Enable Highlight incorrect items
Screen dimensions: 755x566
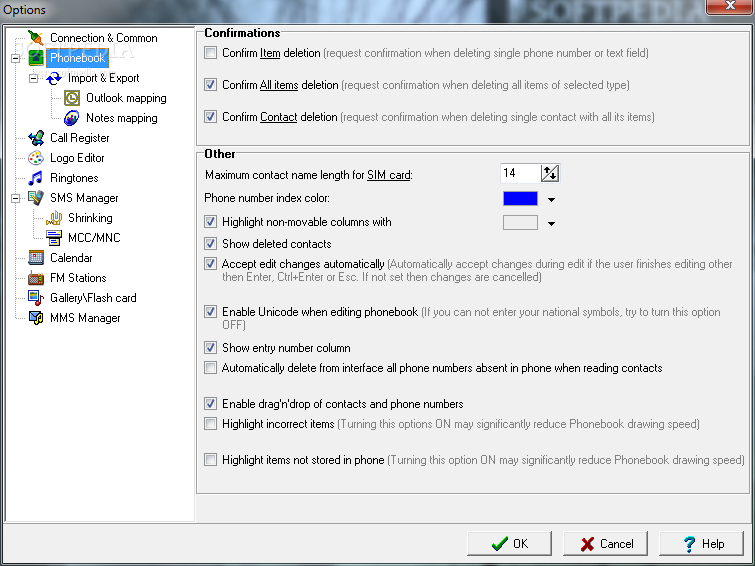click(210, 424)
